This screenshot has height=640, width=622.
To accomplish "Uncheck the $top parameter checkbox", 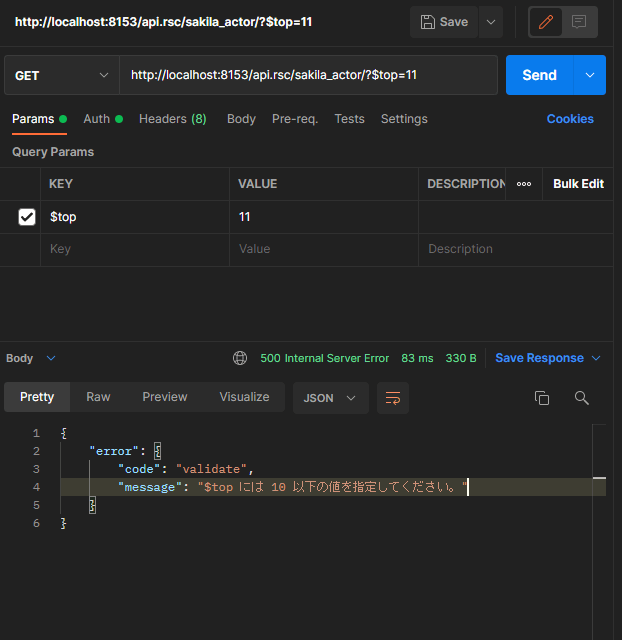I will (27, 217).
